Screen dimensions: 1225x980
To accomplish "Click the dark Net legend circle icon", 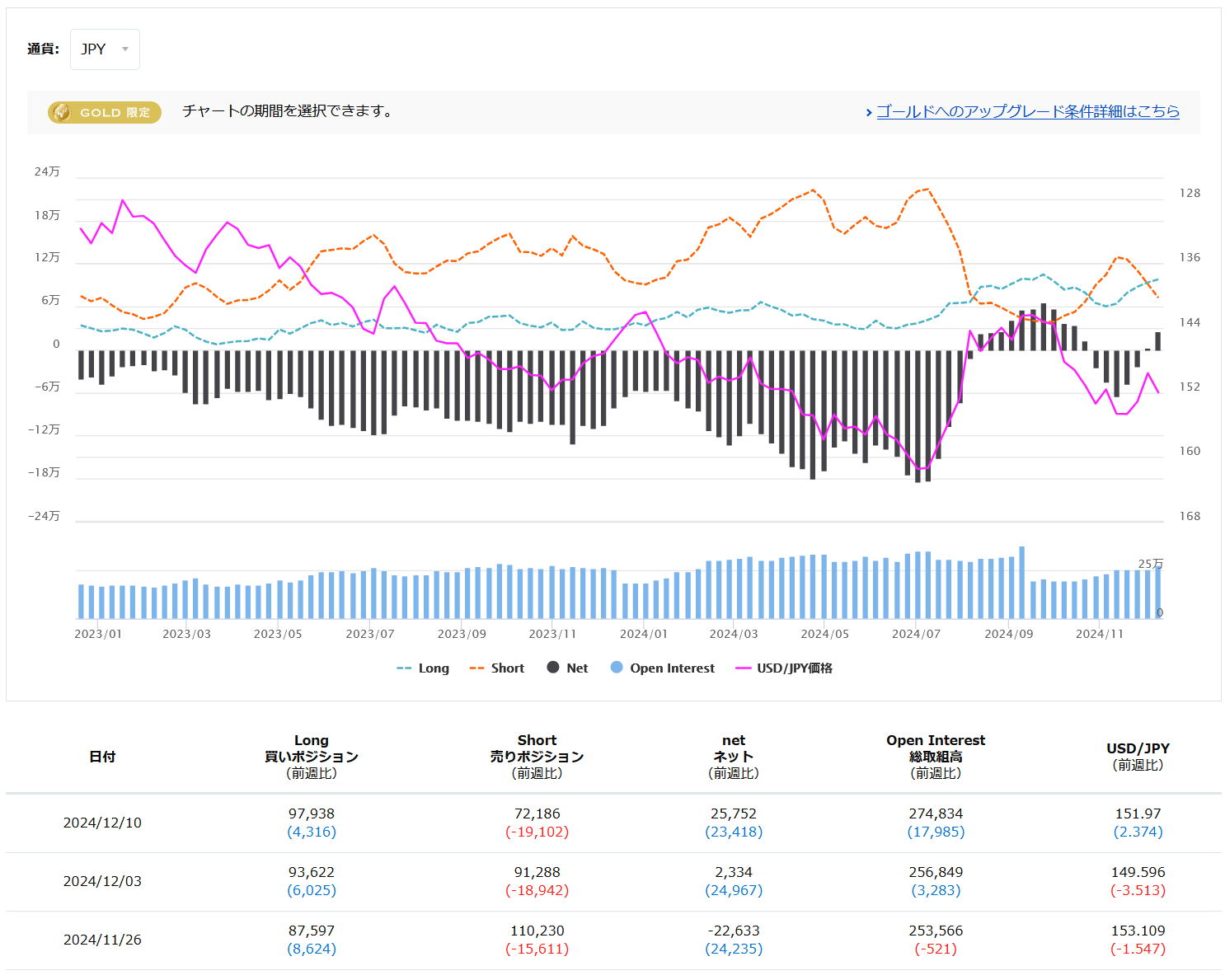I will point(553,668).
